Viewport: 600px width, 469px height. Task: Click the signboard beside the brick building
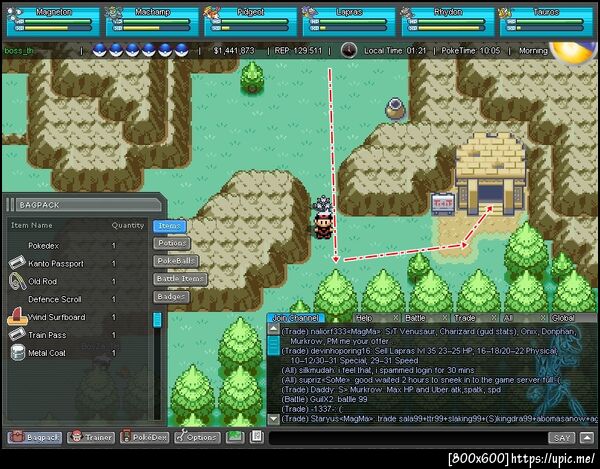click(x=443, y=203)
